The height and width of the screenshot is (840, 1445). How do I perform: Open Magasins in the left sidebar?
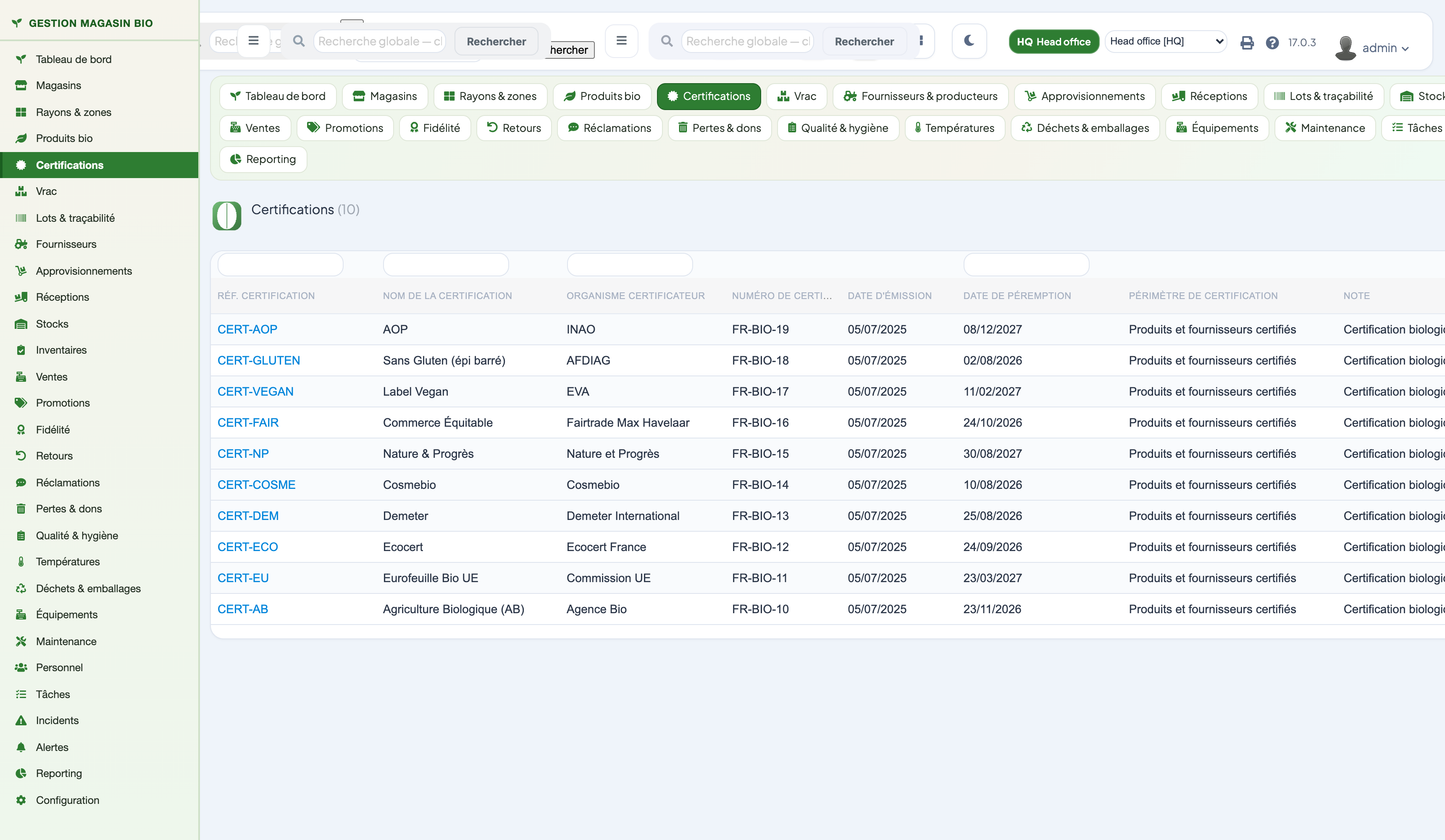[x=99, y=86]
